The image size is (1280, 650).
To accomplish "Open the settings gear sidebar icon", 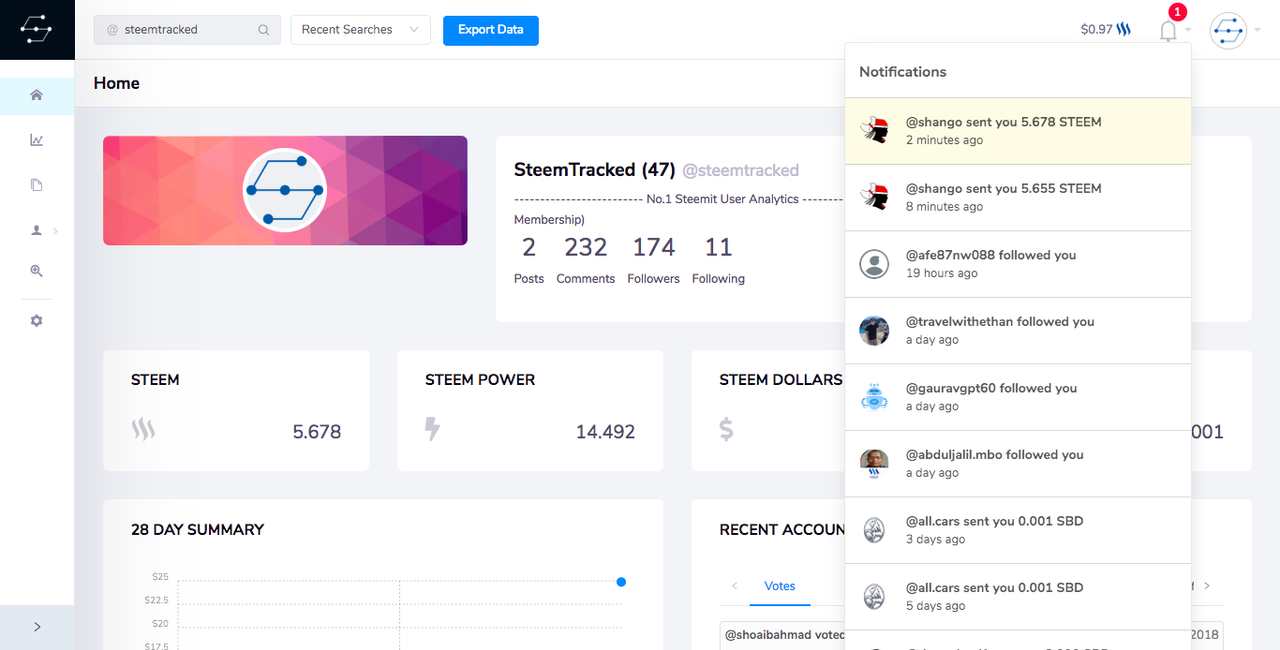I will [x=37, y=321].
